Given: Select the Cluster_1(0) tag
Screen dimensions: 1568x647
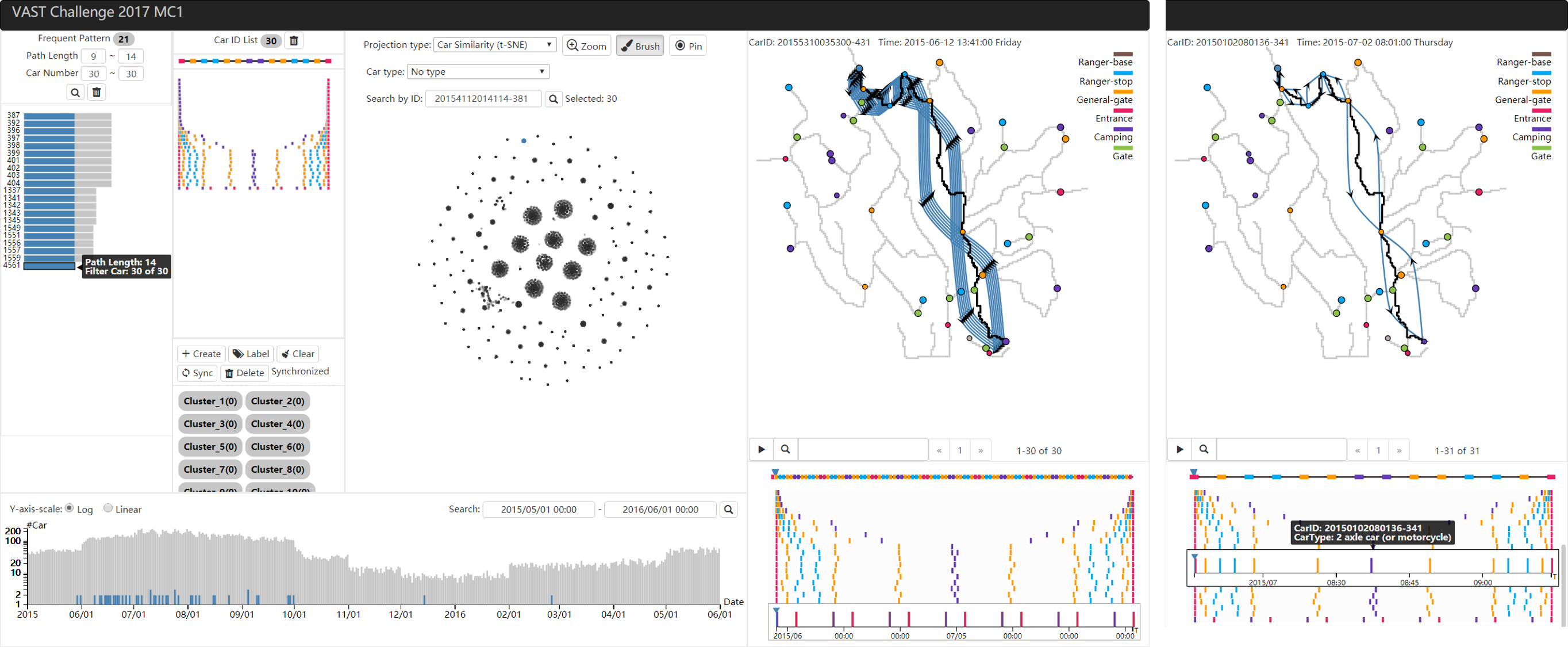Looking at the screenshot, I should click(x=210, y=401).
